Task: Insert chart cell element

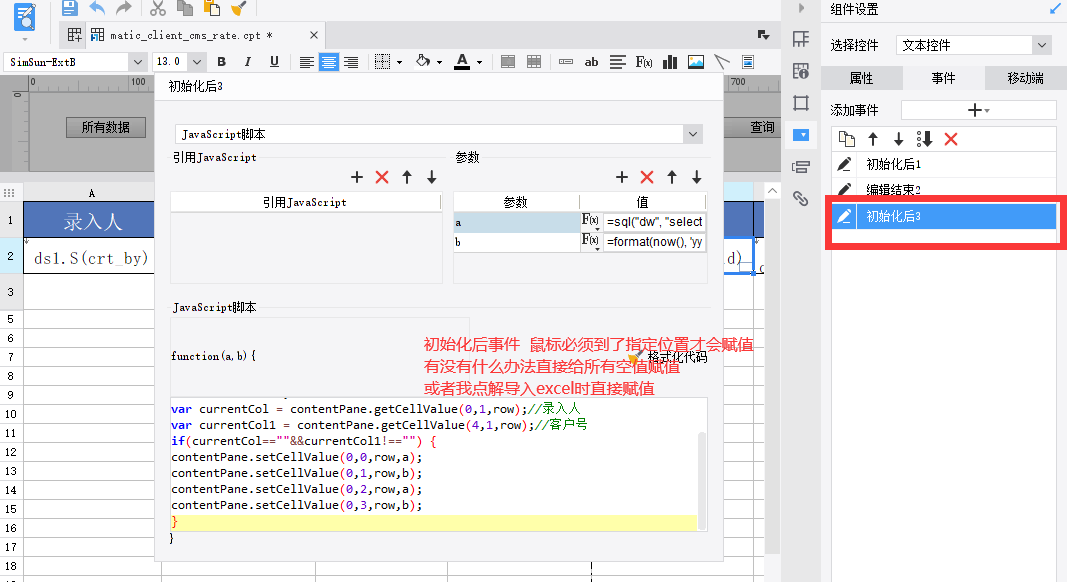Action: (x=670, y=62)
